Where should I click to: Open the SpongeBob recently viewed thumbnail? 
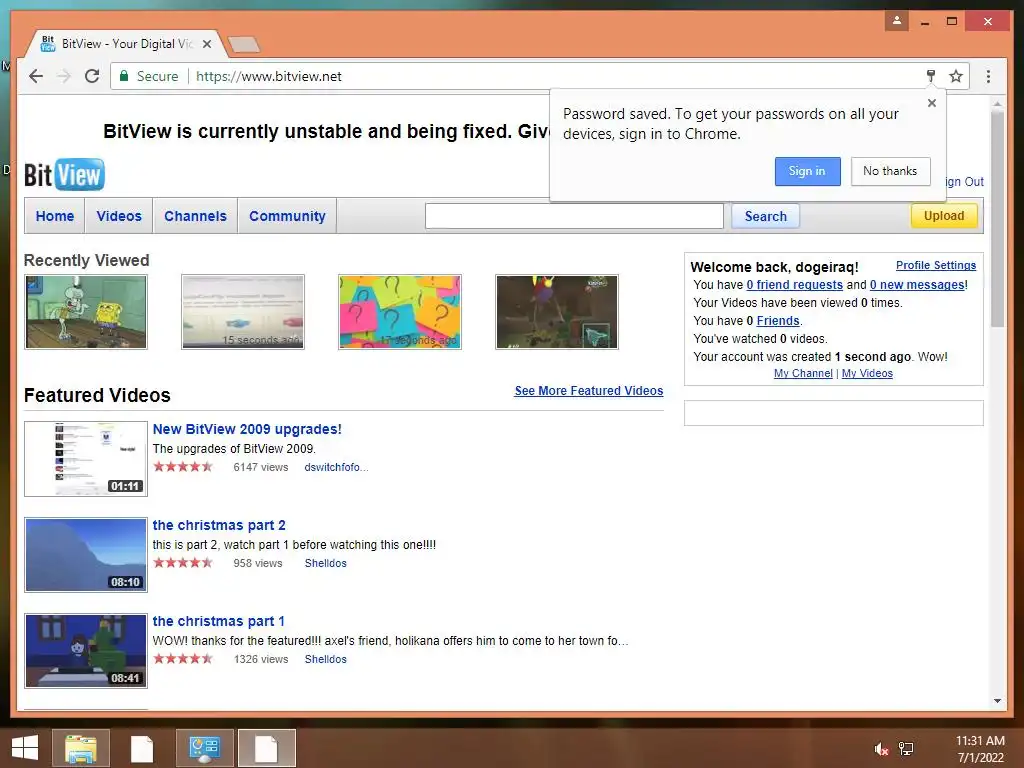(86, 312)
